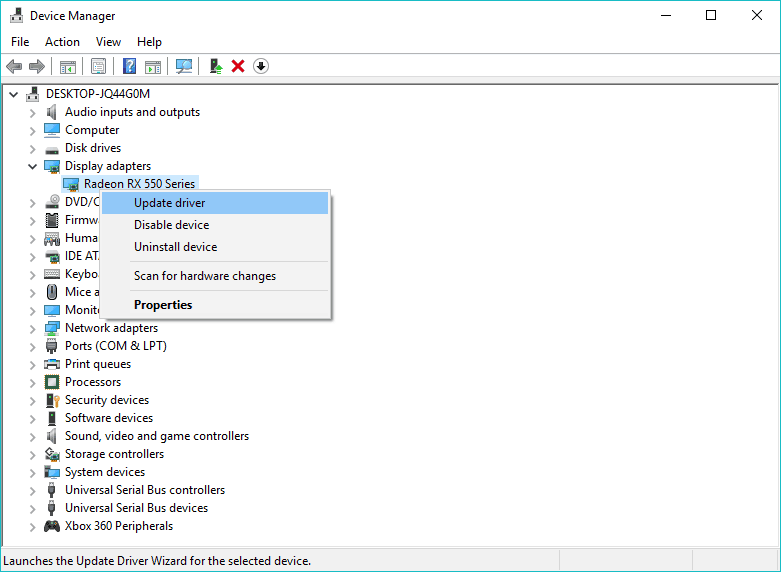Click the Network adapters icon
The width and height of the screenshot is (781, 572).
pos(52,328)
